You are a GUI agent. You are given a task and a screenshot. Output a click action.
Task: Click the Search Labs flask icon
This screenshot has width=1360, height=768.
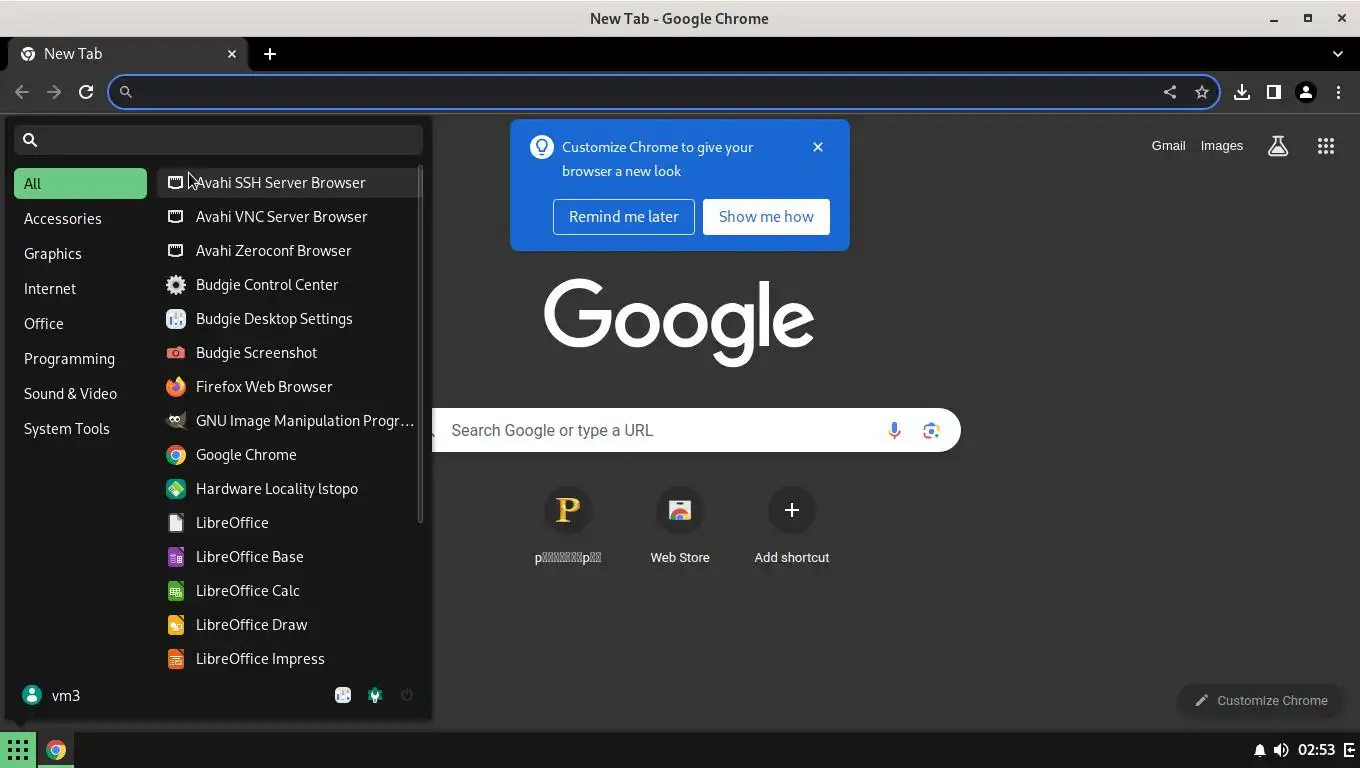point(1278,146)
